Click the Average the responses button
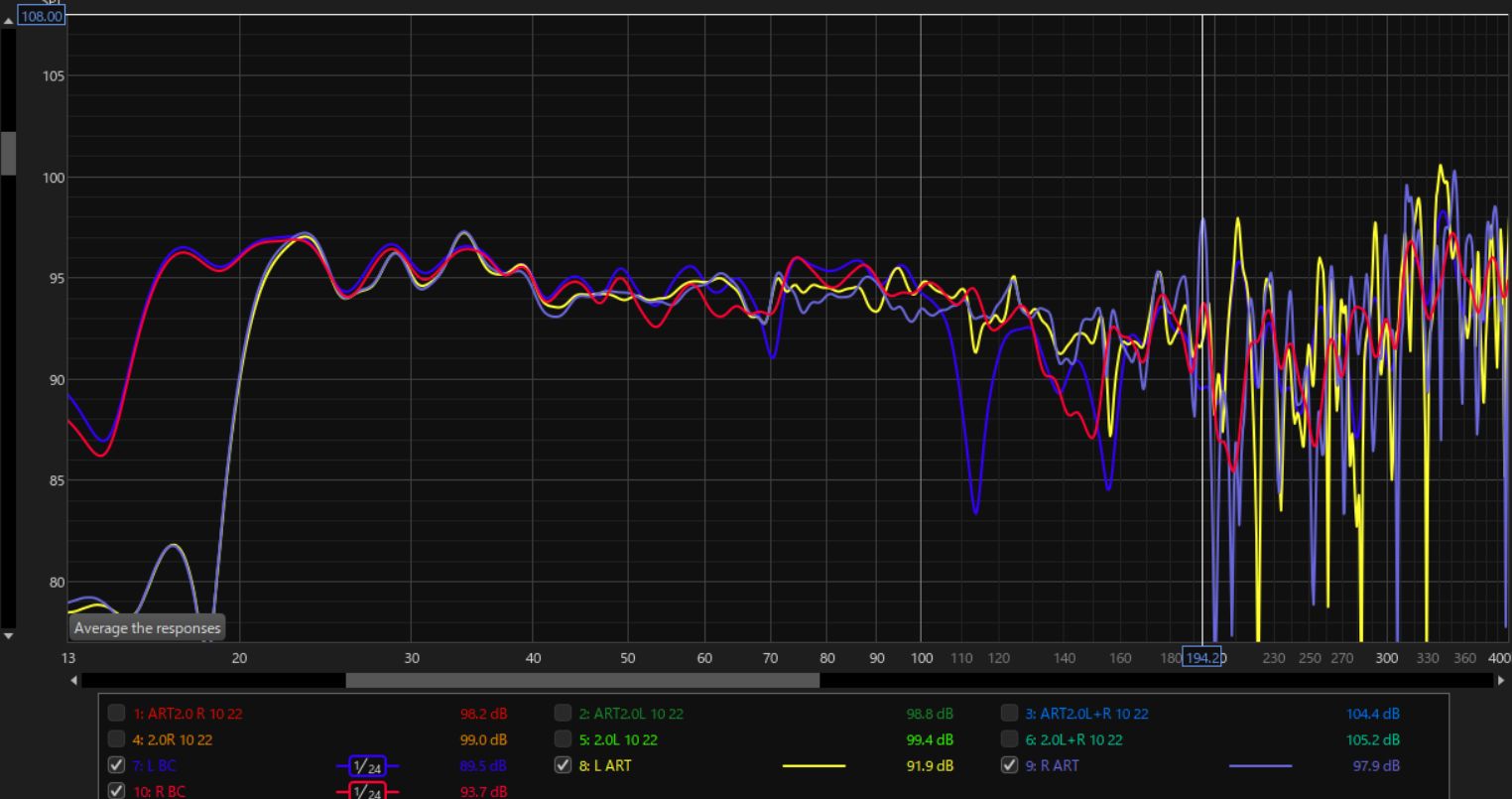The image size is (1512, 799). point(147,628)
